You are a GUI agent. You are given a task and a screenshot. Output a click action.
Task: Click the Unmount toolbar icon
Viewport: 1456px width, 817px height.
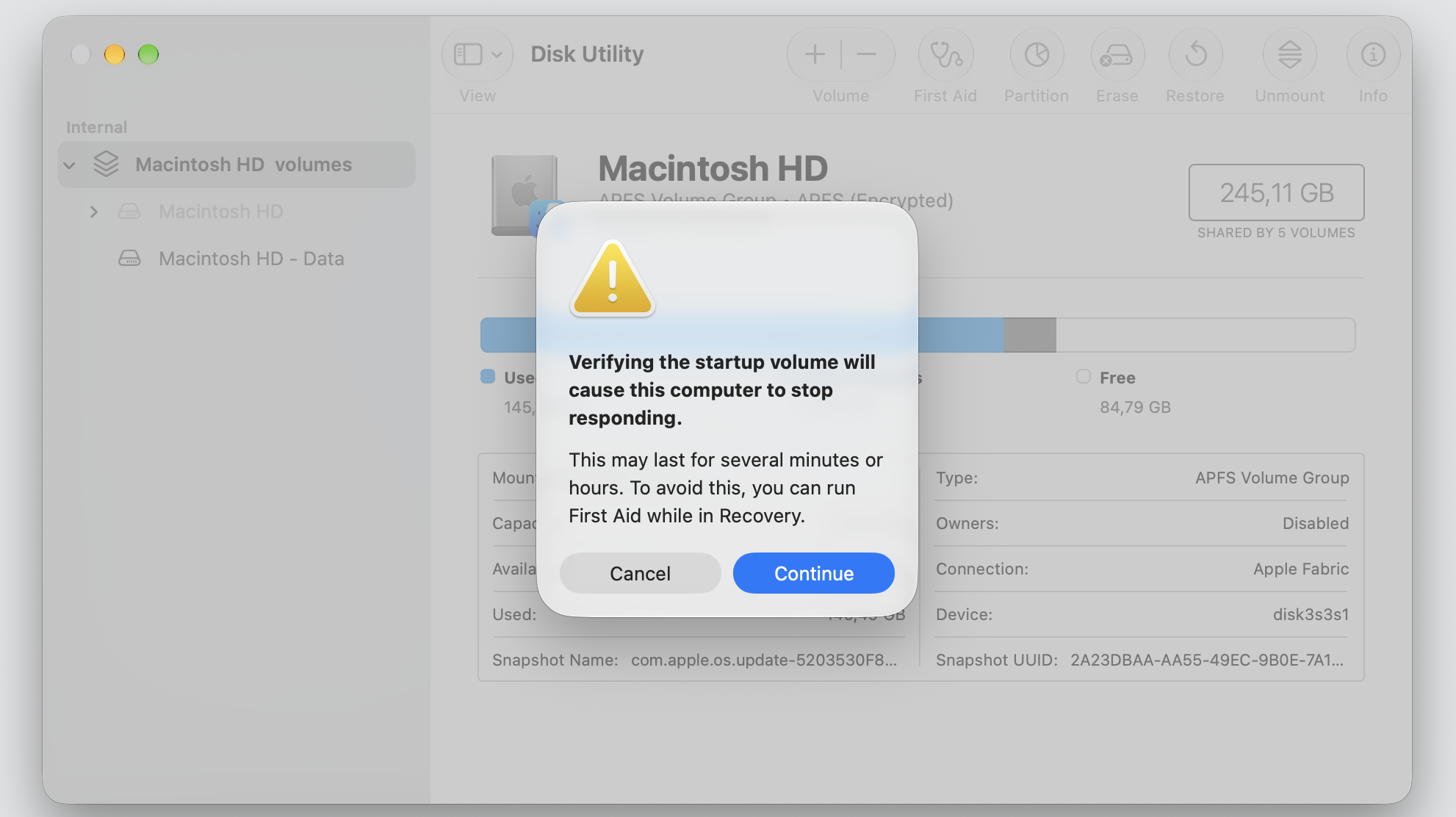pos(1289,54)
